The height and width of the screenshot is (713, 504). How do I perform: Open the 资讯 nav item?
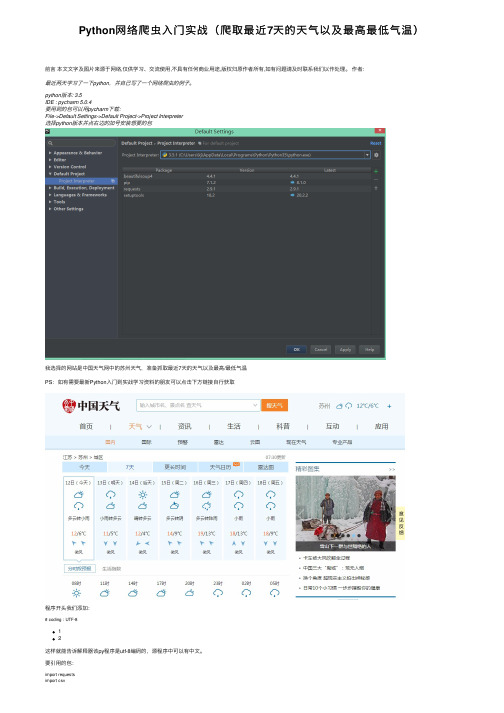coord(184,427)
